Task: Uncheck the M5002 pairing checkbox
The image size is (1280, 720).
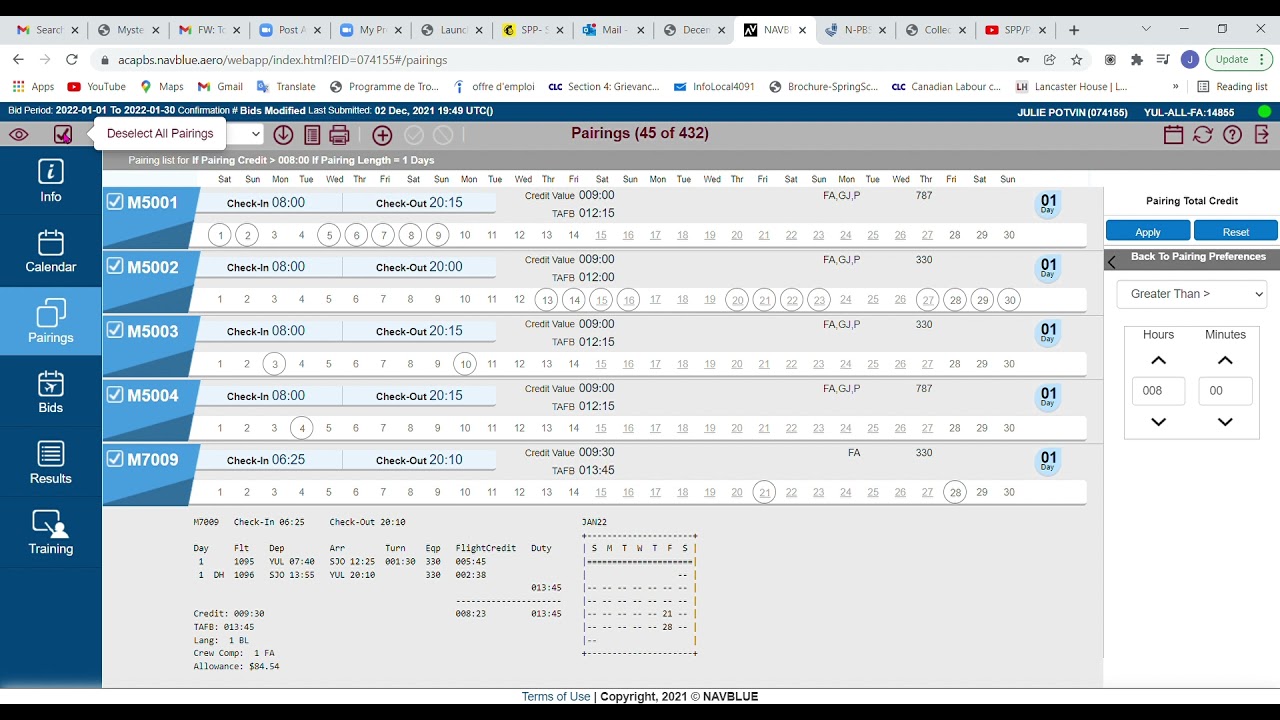Action: (x=115, y=266)
